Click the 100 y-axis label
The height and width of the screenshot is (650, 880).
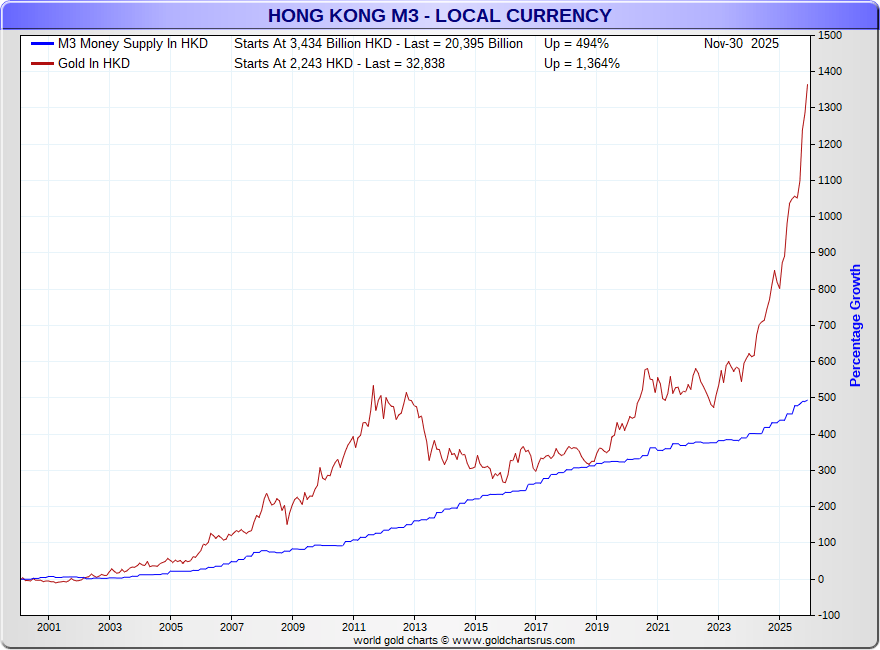827,543
